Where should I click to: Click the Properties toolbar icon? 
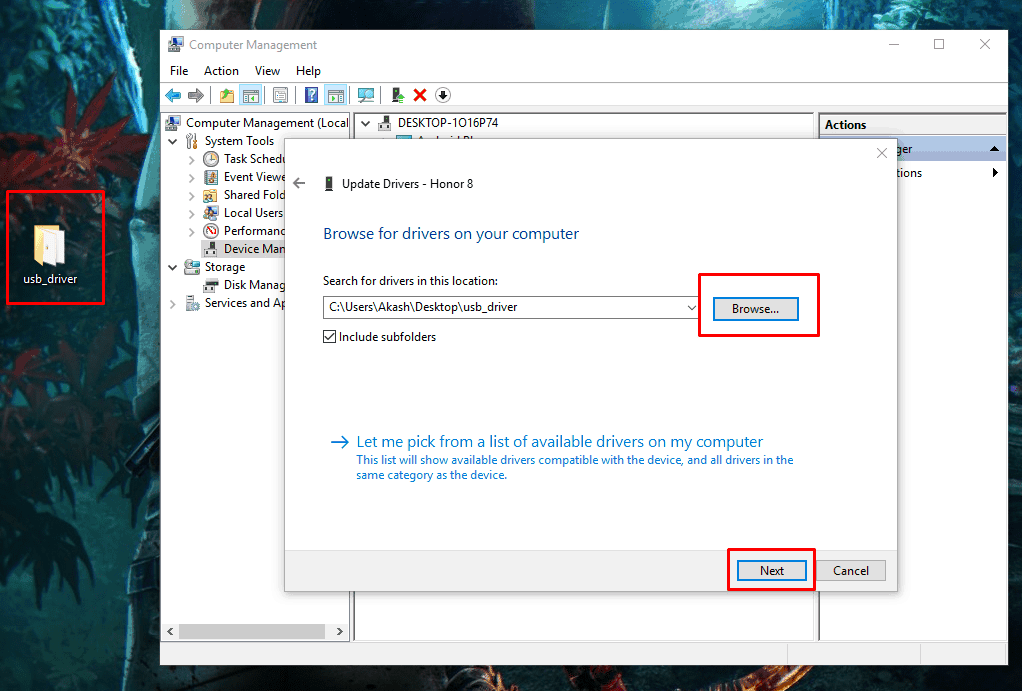pyautogui.click(x=281, y=95)
